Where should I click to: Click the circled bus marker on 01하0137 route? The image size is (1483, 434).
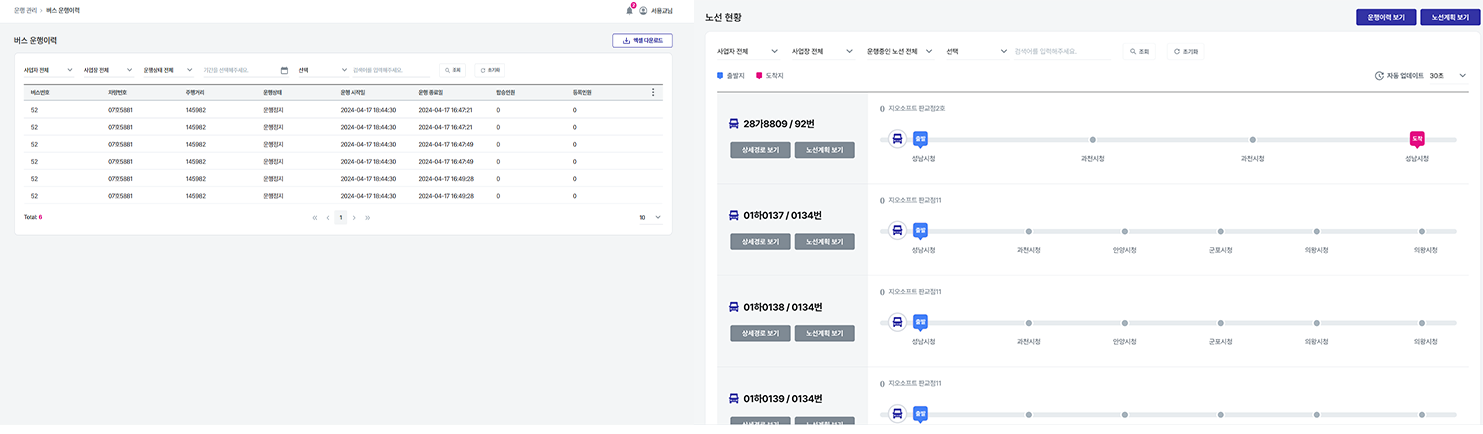pos(897,230)
